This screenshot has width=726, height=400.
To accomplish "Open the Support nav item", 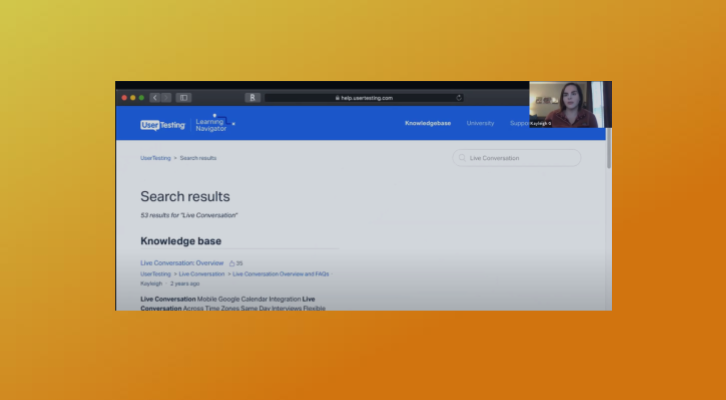I will 519,123.
